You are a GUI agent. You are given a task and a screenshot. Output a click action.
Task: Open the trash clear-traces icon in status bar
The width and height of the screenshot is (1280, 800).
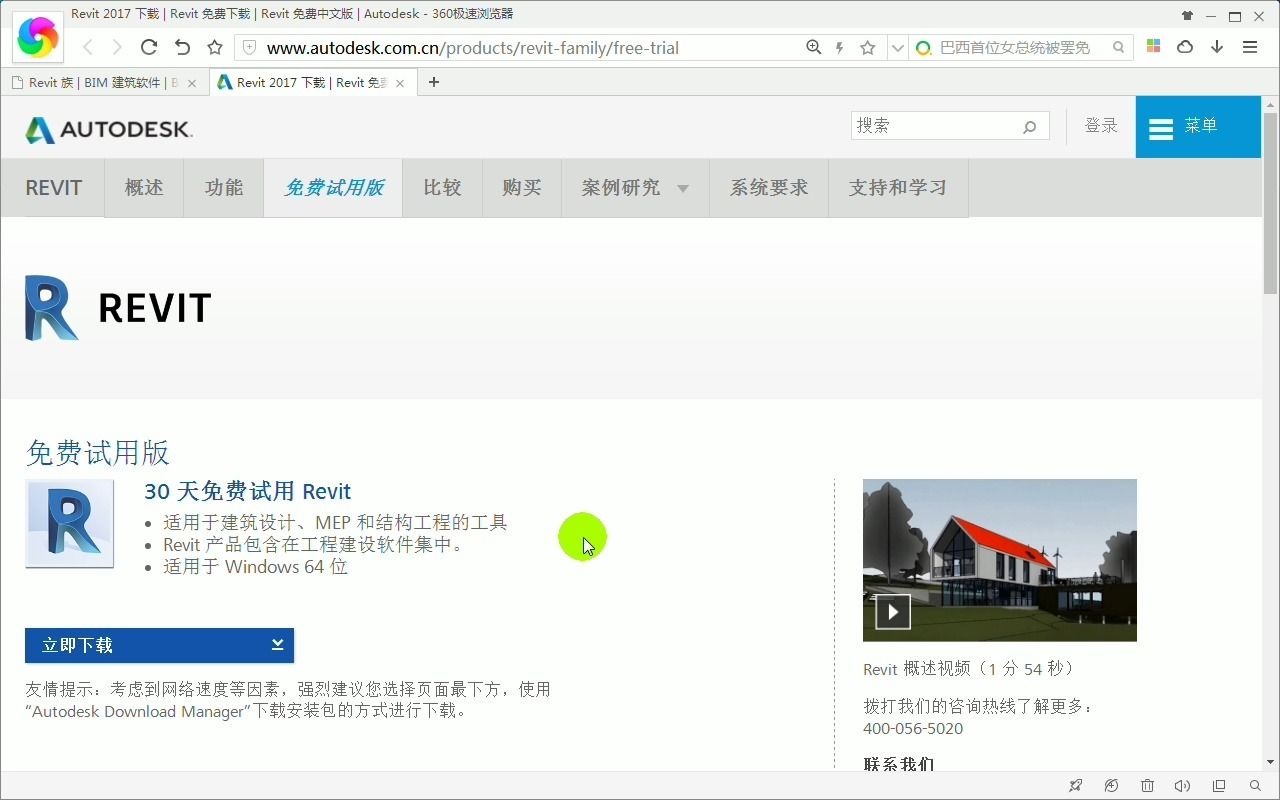(x=1147, y=786)
